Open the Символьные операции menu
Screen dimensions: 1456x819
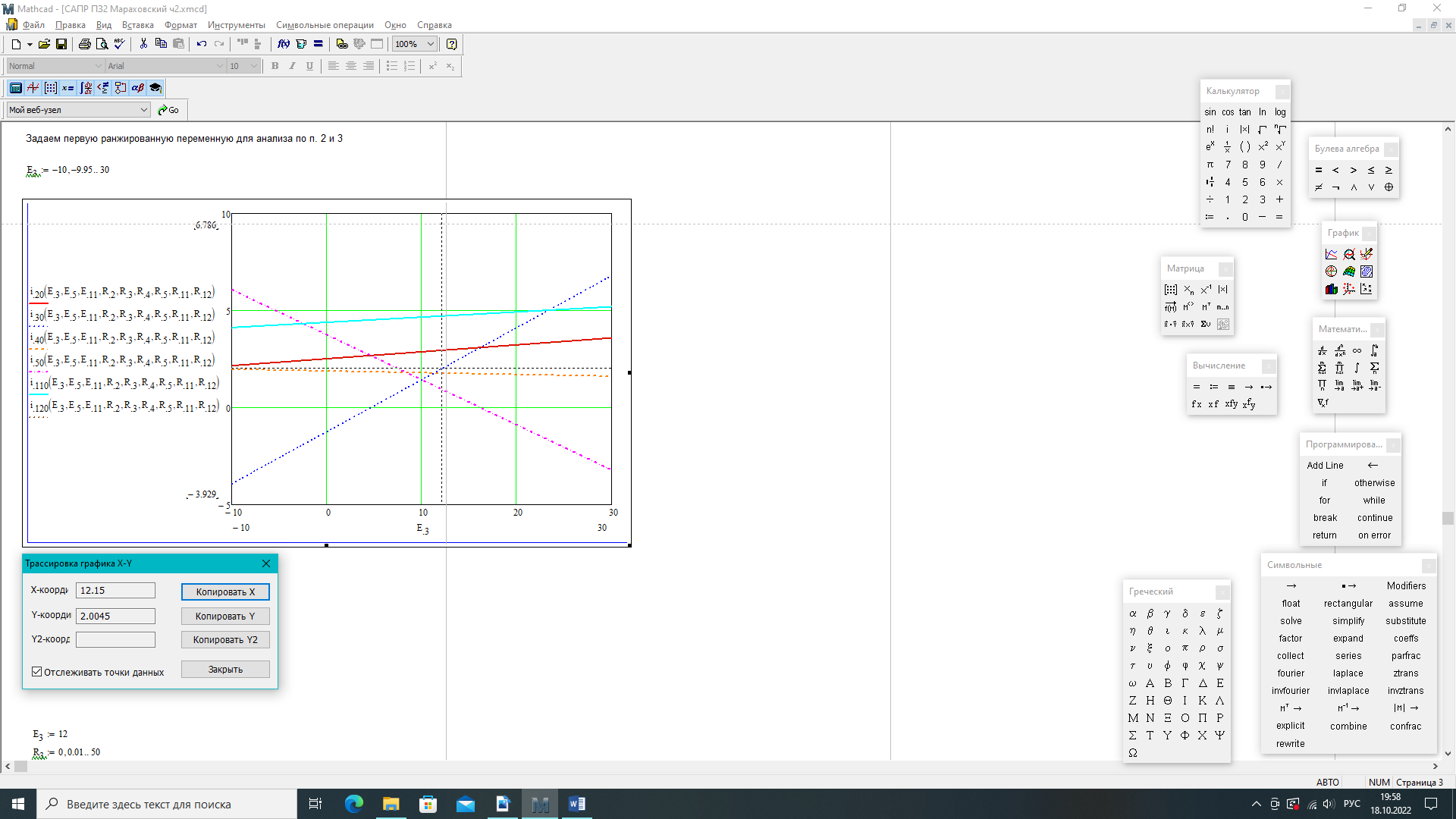[325, 25]
